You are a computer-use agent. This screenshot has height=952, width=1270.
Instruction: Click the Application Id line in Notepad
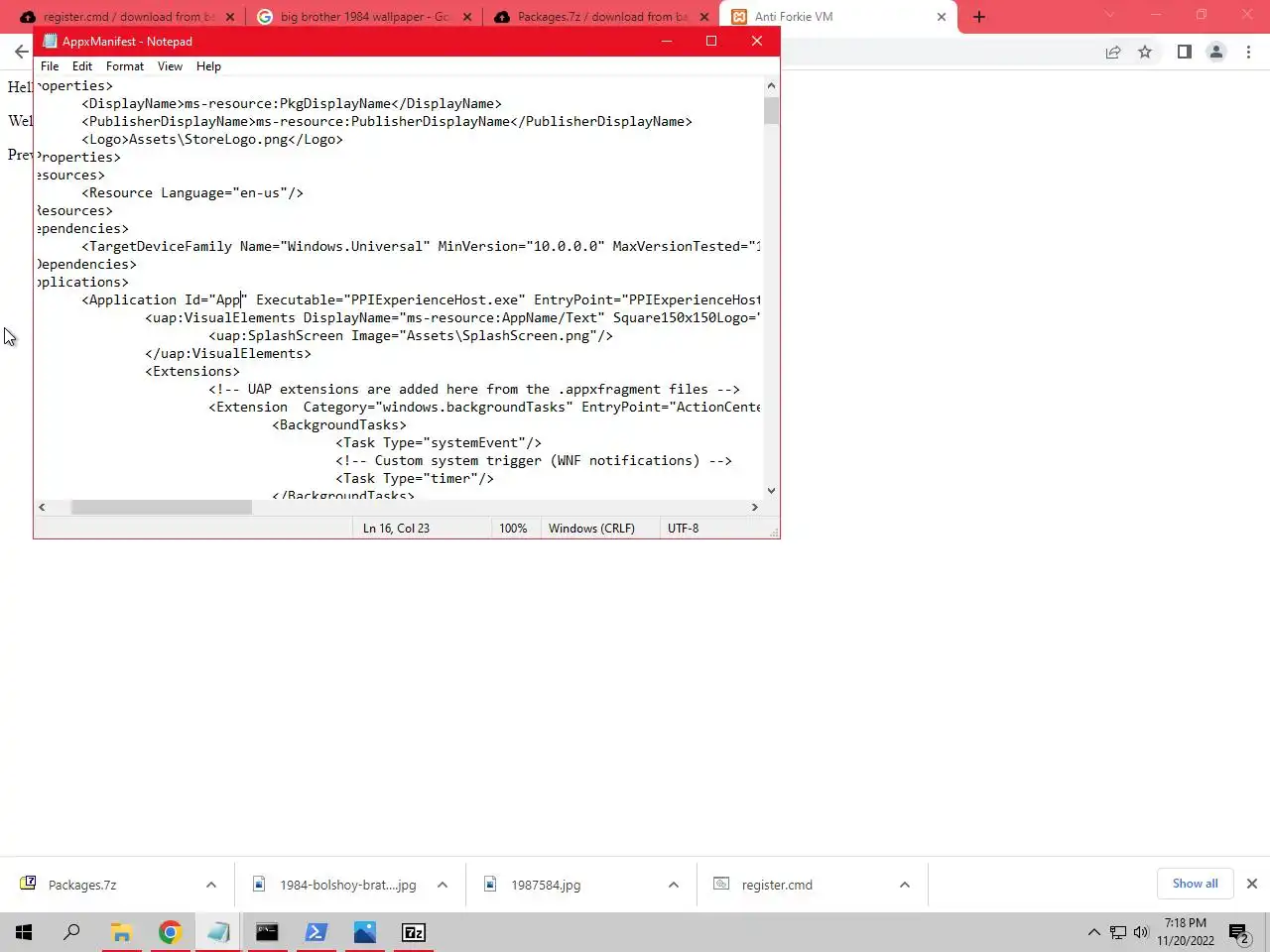(422, 299)
